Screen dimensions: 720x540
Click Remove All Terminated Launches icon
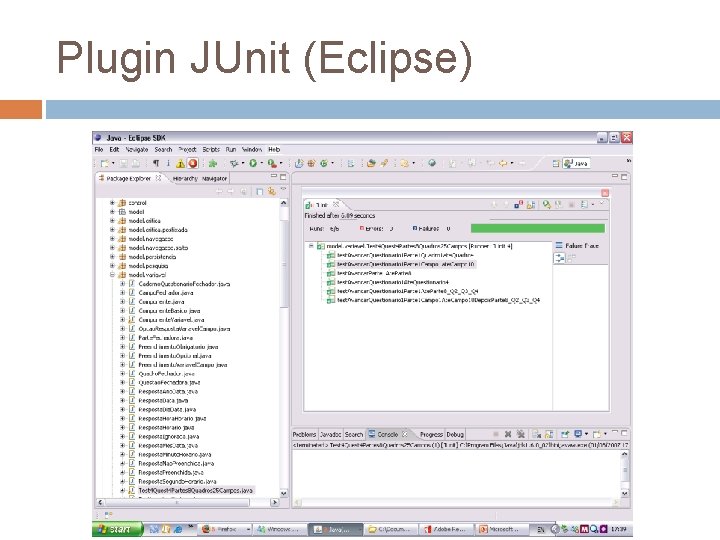[521, 434]
